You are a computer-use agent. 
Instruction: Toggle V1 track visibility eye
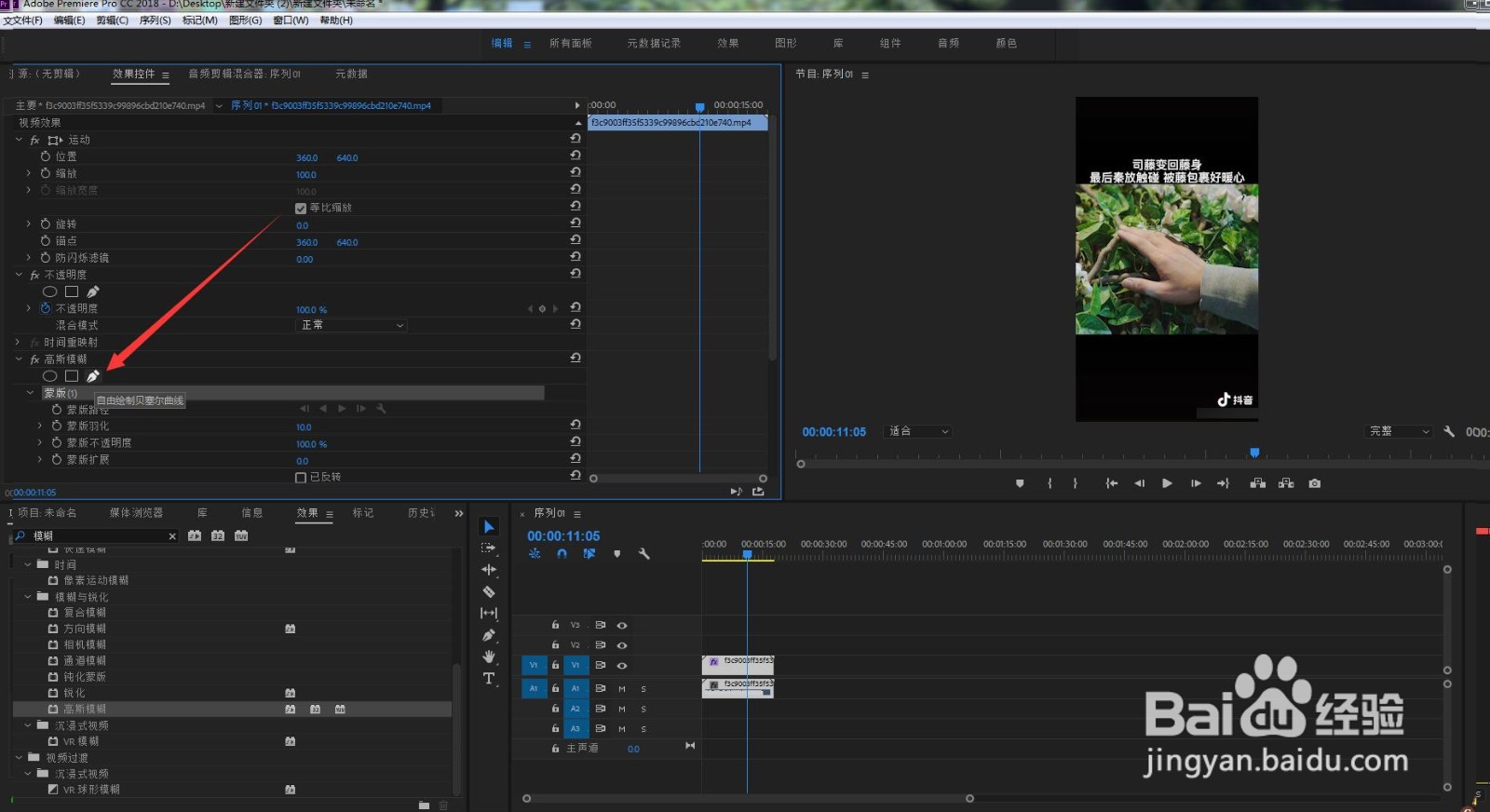(622, 666)
